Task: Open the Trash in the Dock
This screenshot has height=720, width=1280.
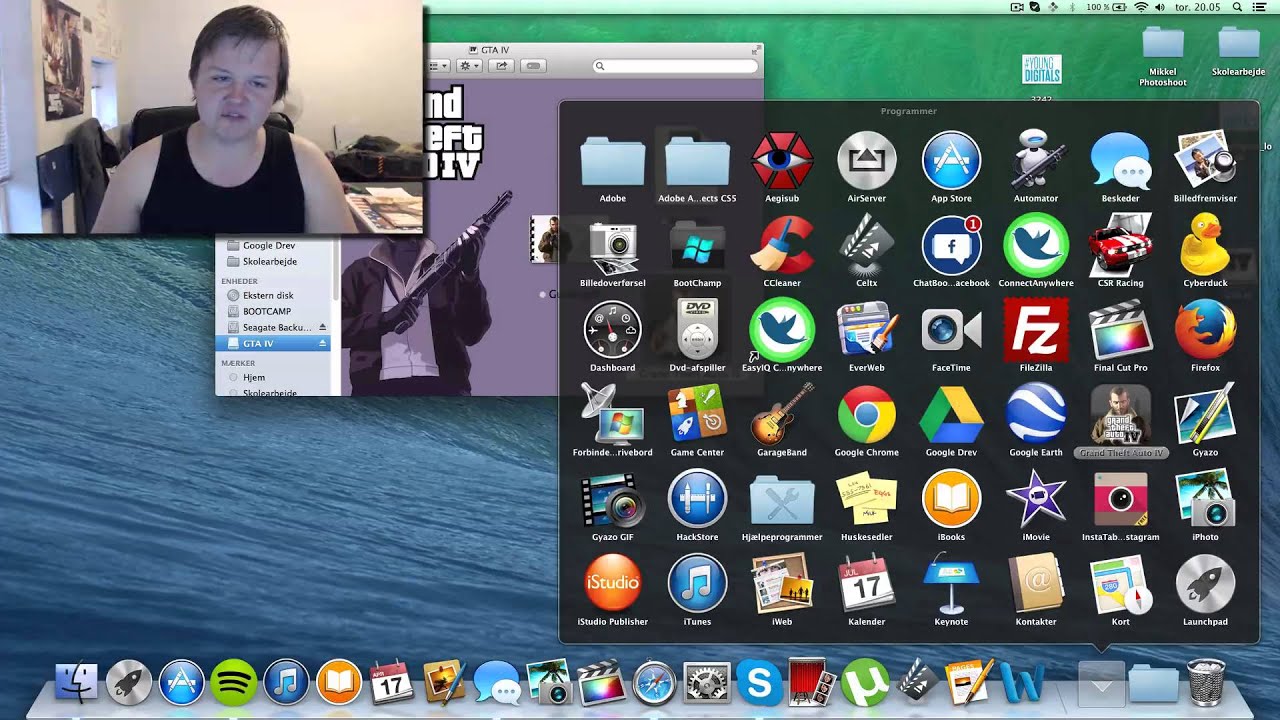Action: [x=1206, y=682]
